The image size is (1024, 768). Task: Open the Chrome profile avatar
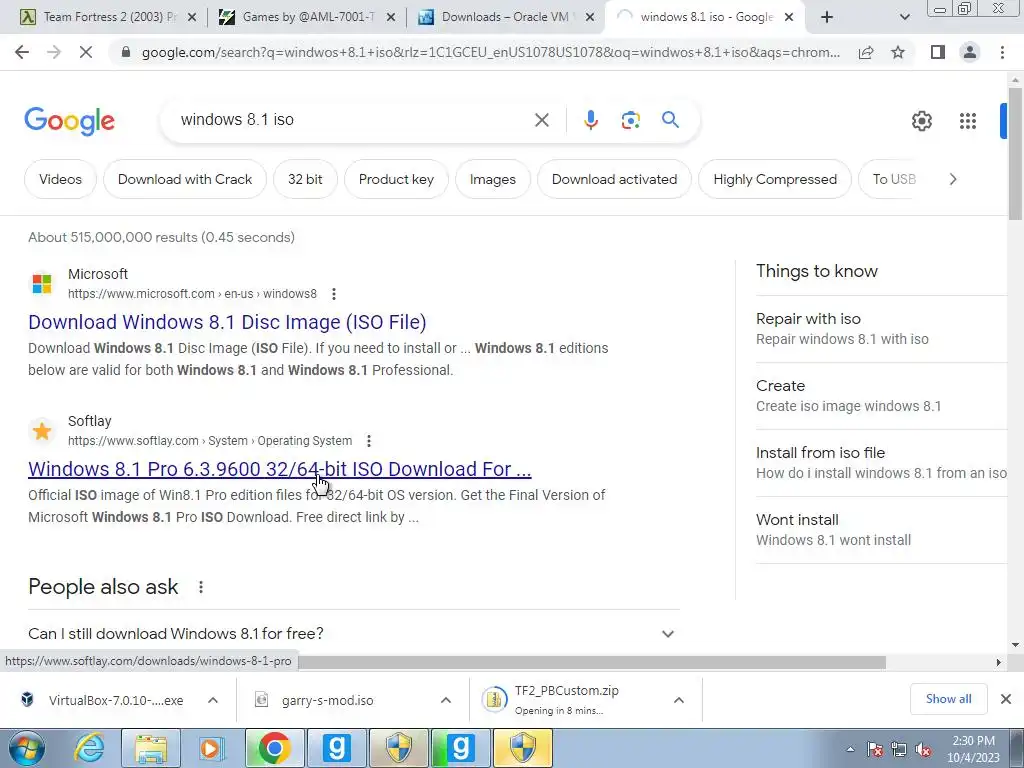coord(970,52)
